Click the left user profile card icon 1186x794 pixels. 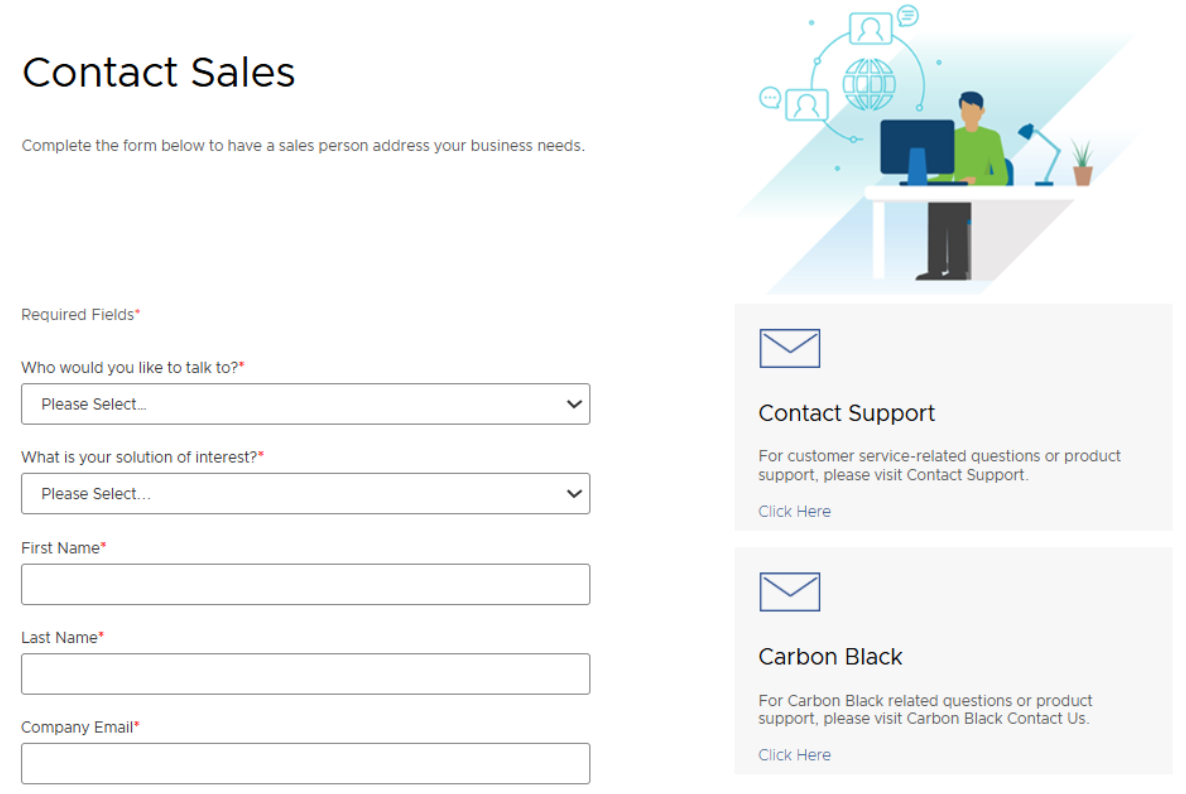pos(807,104)
